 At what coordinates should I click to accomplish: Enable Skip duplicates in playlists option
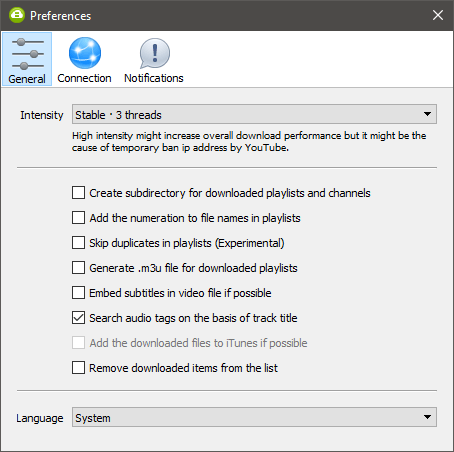(79, 243)
